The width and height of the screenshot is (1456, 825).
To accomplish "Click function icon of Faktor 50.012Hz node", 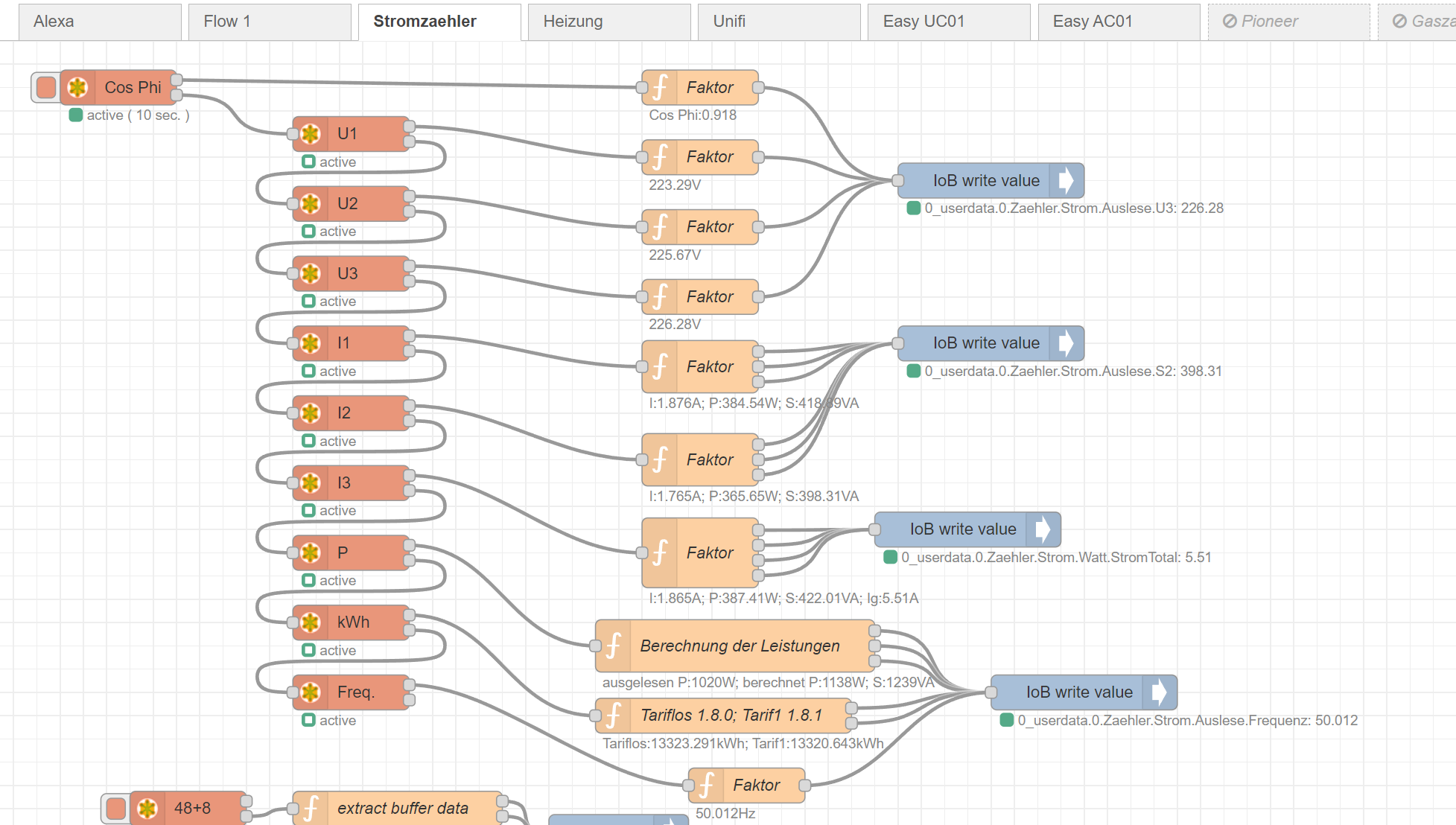I will tap(706, 786).
